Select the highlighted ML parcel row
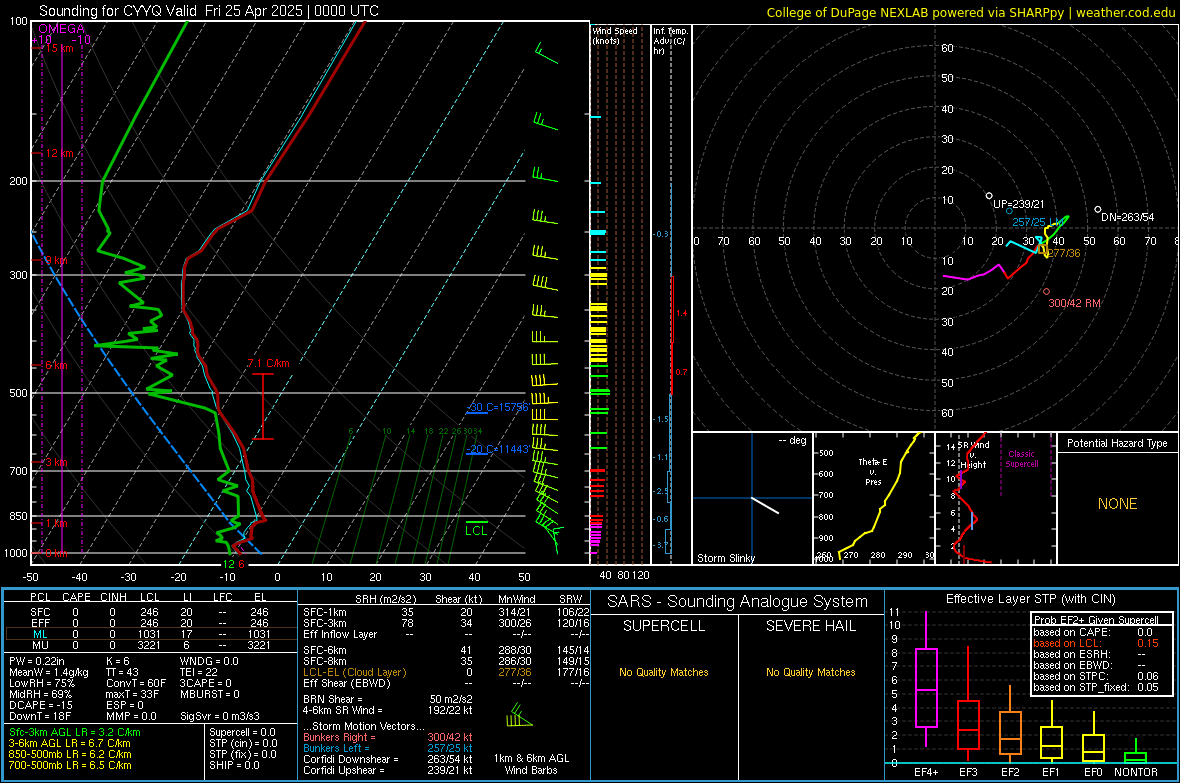This screenshot has height=783, width=1180. pyautogui.click(x=150, y=634)
